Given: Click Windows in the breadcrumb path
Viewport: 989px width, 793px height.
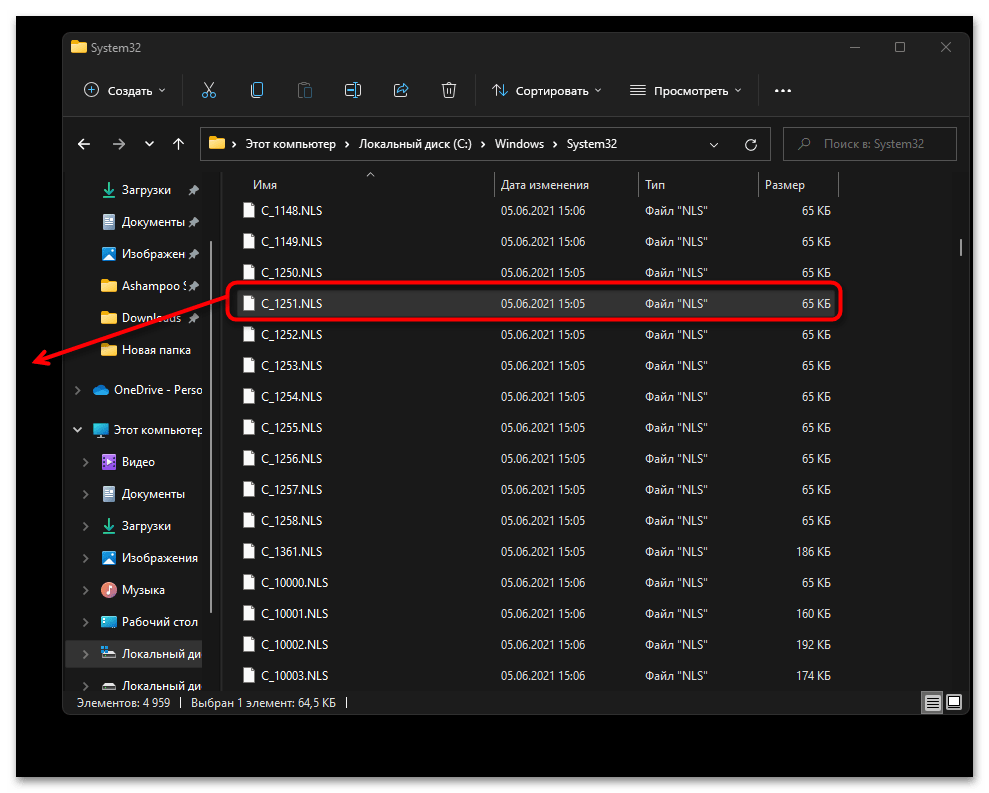Looking at the screenshot, I should pos(519,144).
